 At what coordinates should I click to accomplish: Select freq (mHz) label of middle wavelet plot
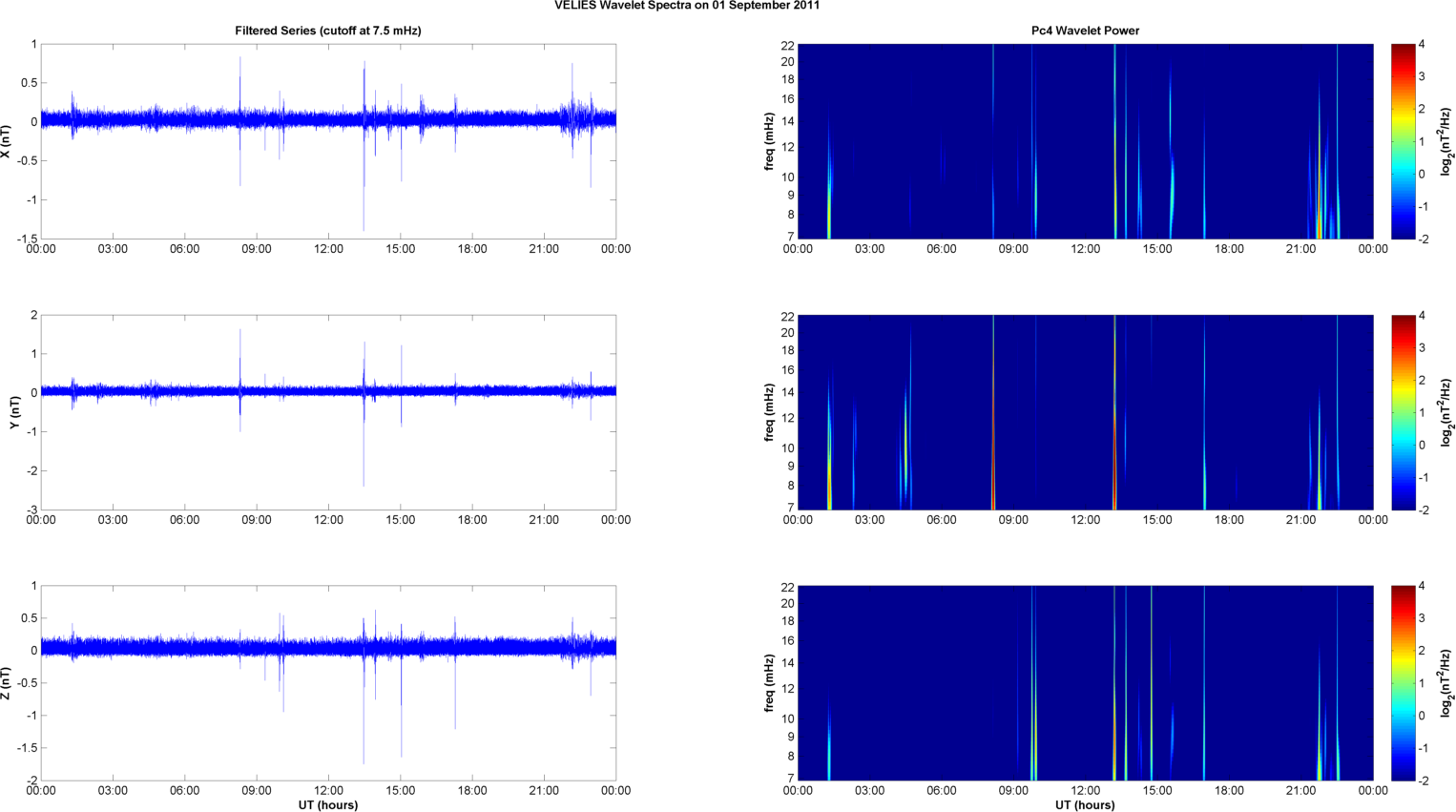click(x=769, y=412)
